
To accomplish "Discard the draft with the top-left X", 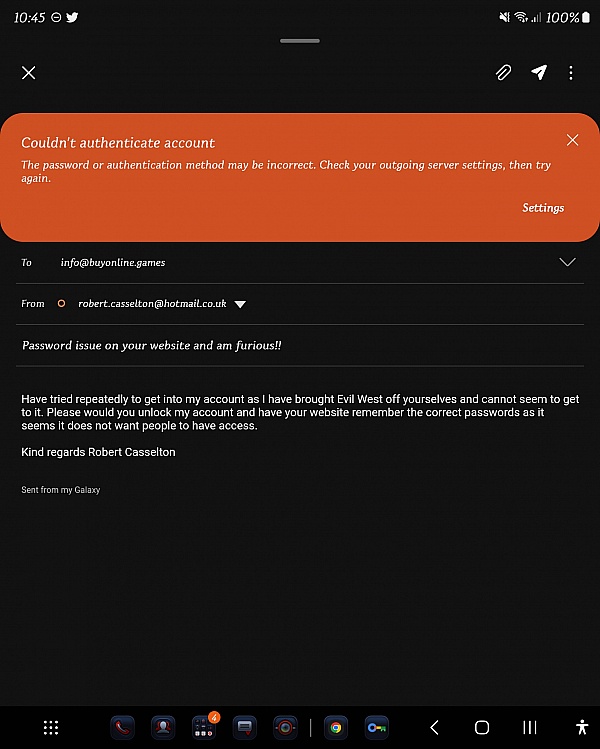I will click(29, 73).
